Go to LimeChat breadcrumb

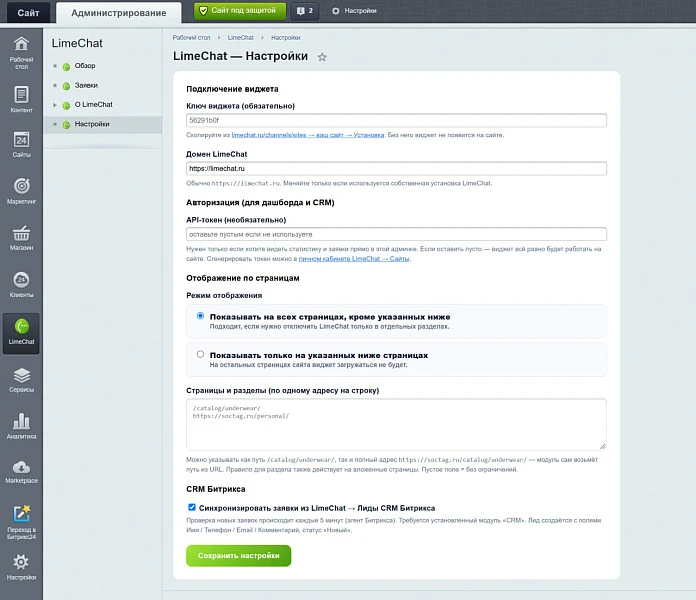(x=241, y=38)
